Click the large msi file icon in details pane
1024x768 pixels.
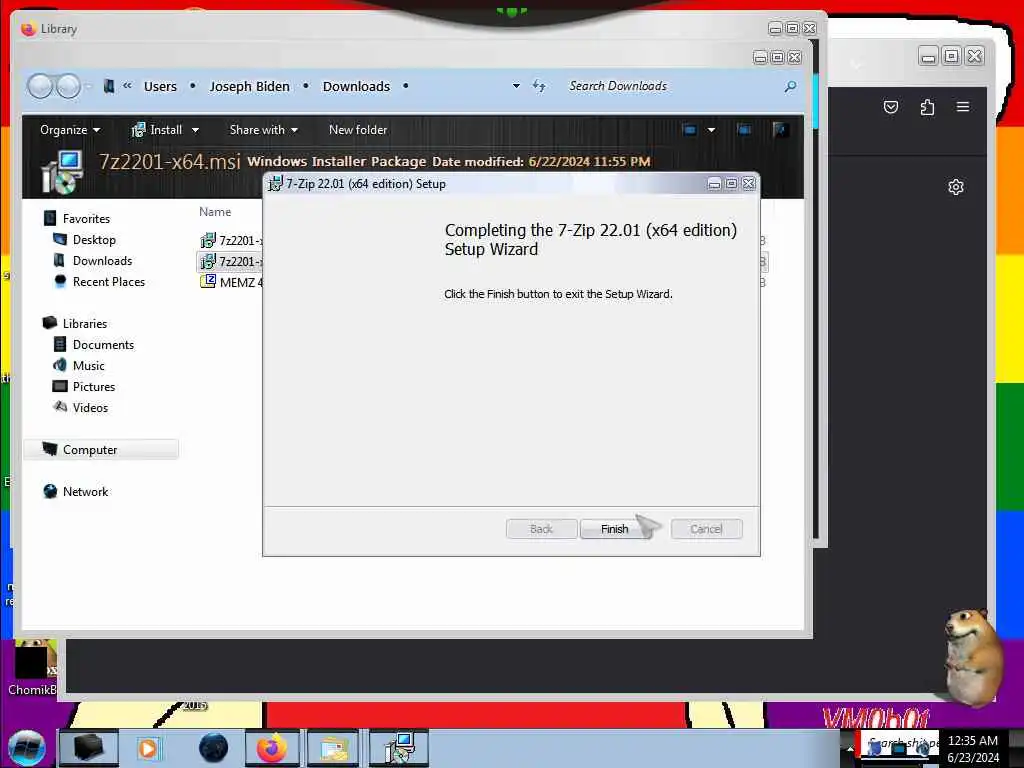click(x=62, y=172)
